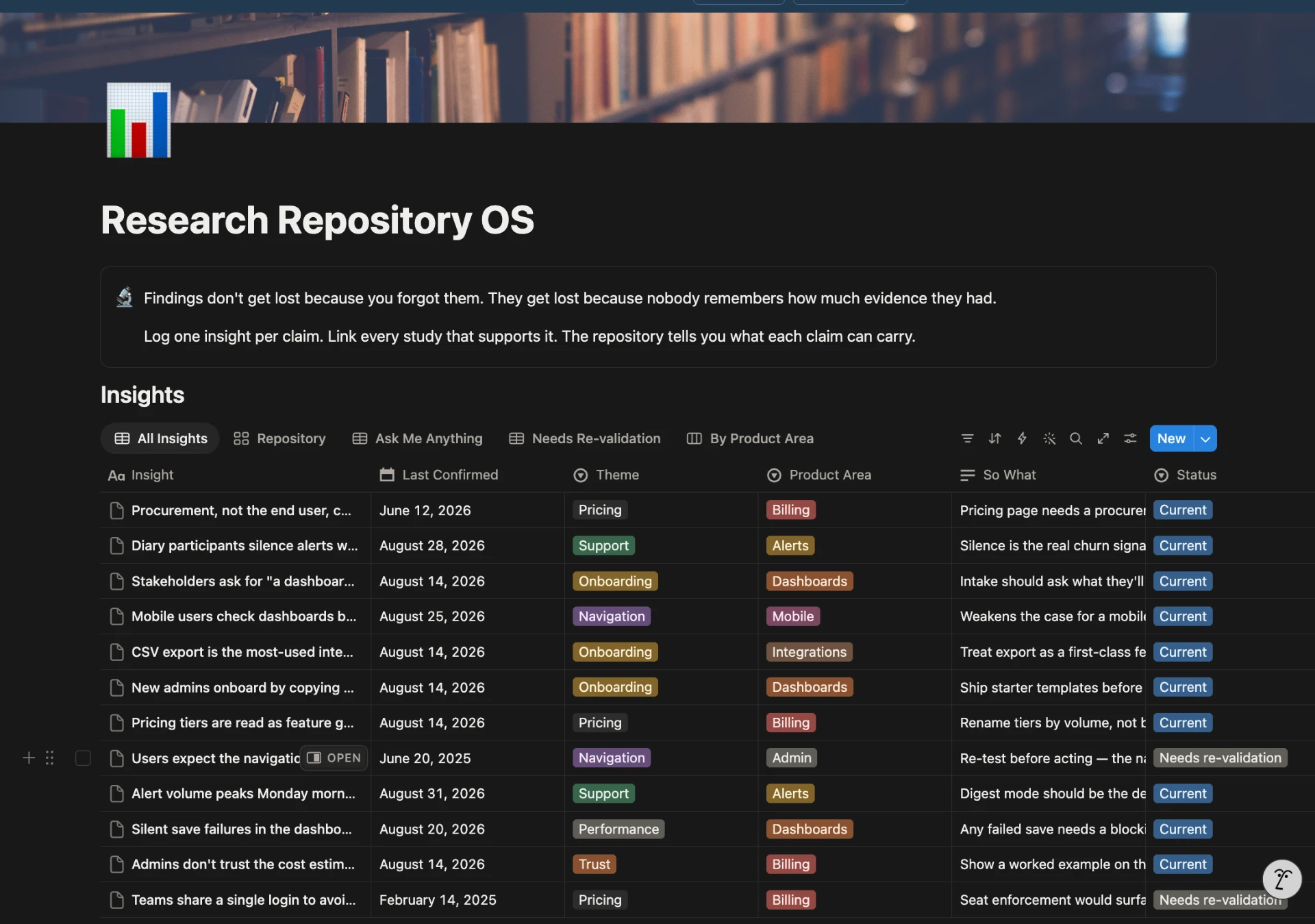Screen dimensions: 1315x924
Task: Open the microscope callout icon
Action: (125, 297)
